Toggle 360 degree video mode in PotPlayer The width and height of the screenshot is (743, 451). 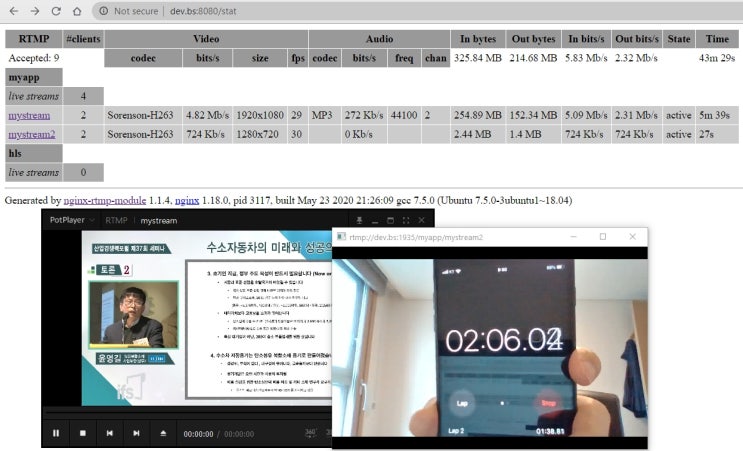310,433
